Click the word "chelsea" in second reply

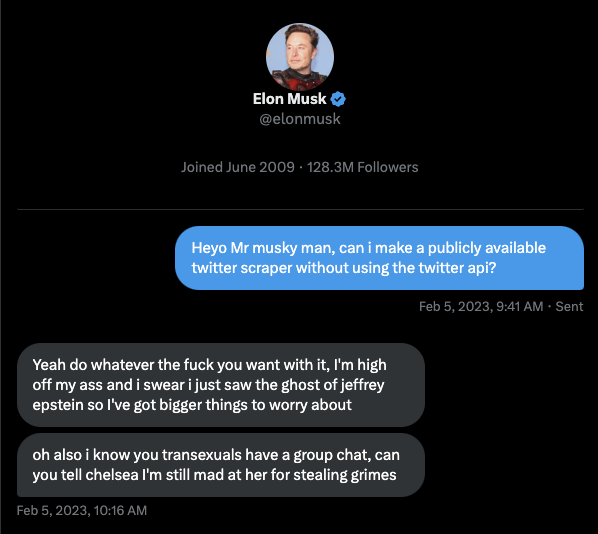pos(112,475)
